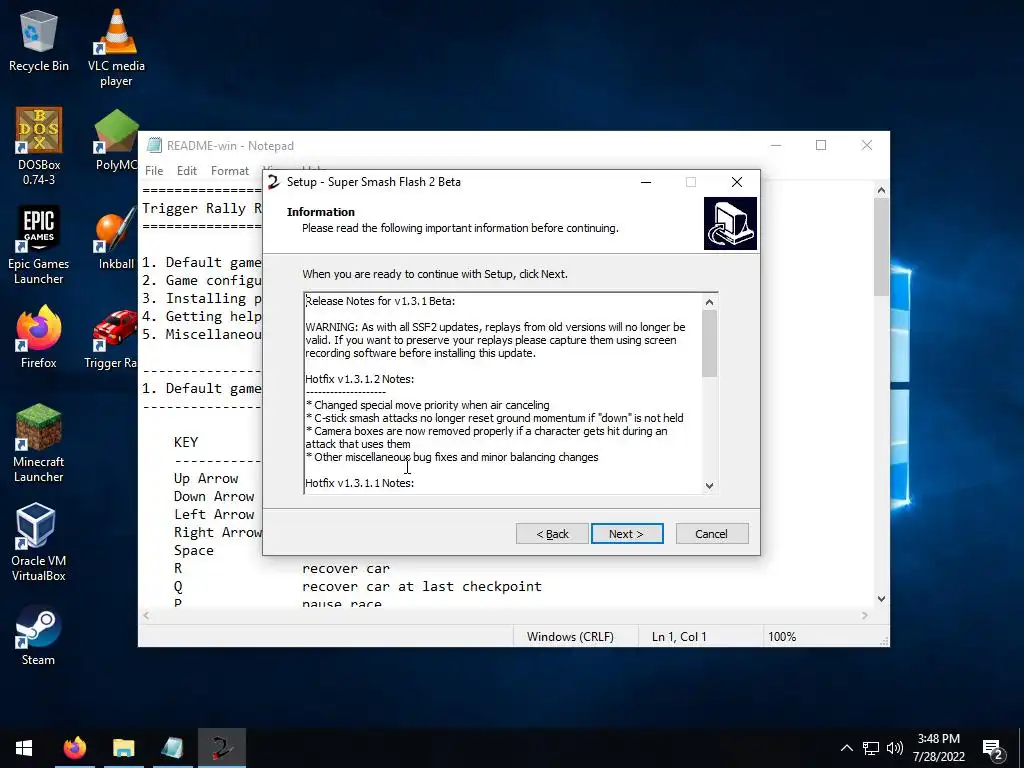Select the Steam desktop shortcut
Image resolution: width=1024 pixels, height=768 pixels.
tap(39, 635)
